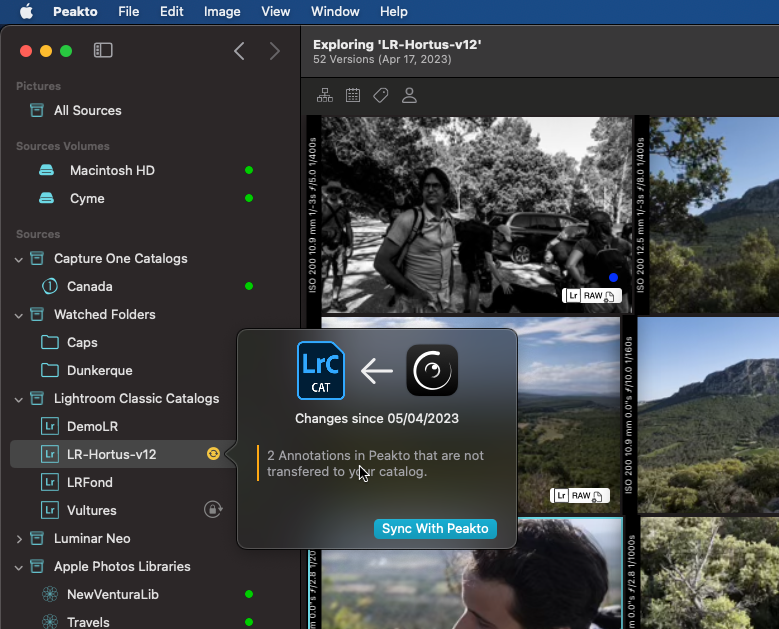Image resolution: width=779 pixels, height=629 pixels.
Task: Click '52 Versions (Apr 17, 2023)' subtitle
Action: (x=382, y=59)
